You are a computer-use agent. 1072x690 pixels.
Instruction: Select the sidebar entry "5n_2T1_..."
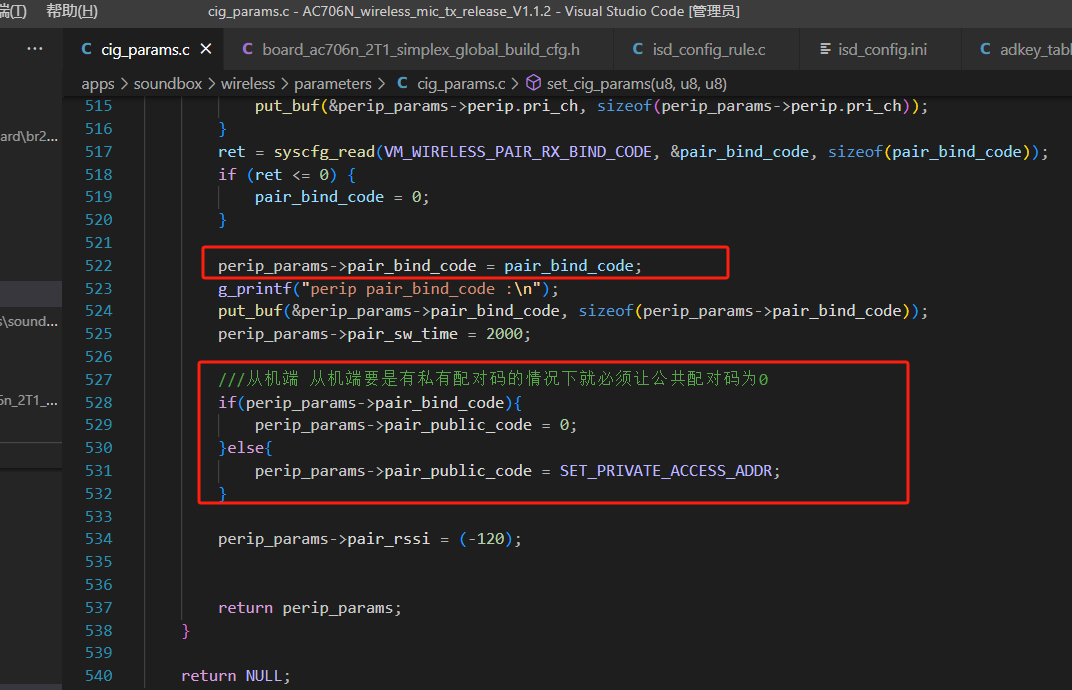pos(31,400)
